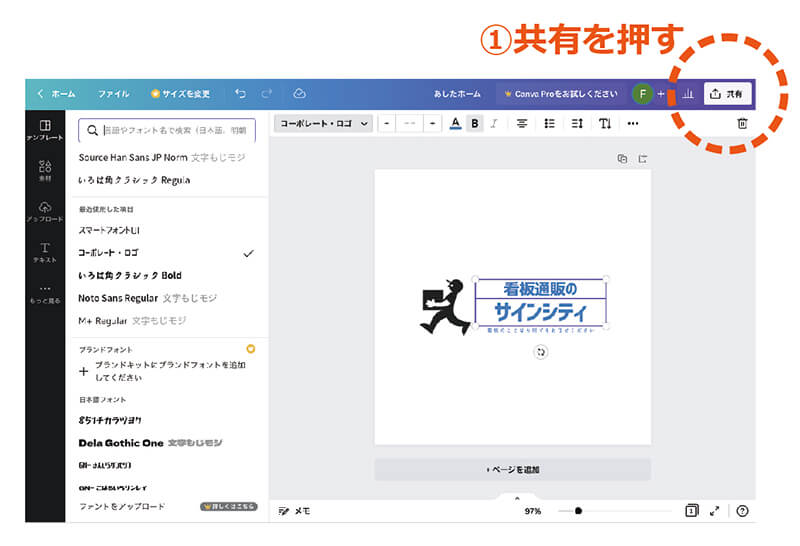Open the テンプレート panel in sidebar

point(44,130)
